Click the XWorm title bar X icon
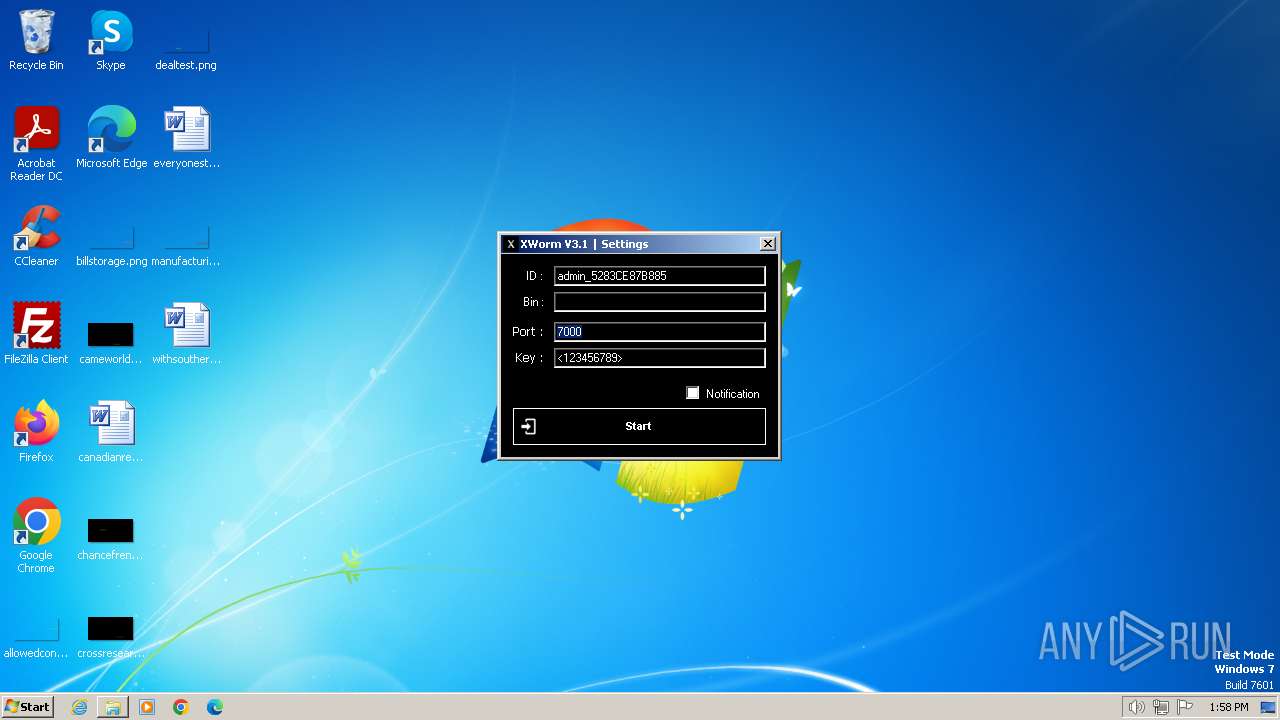Screen dimensions: 1280x720 tap(511, 244)
